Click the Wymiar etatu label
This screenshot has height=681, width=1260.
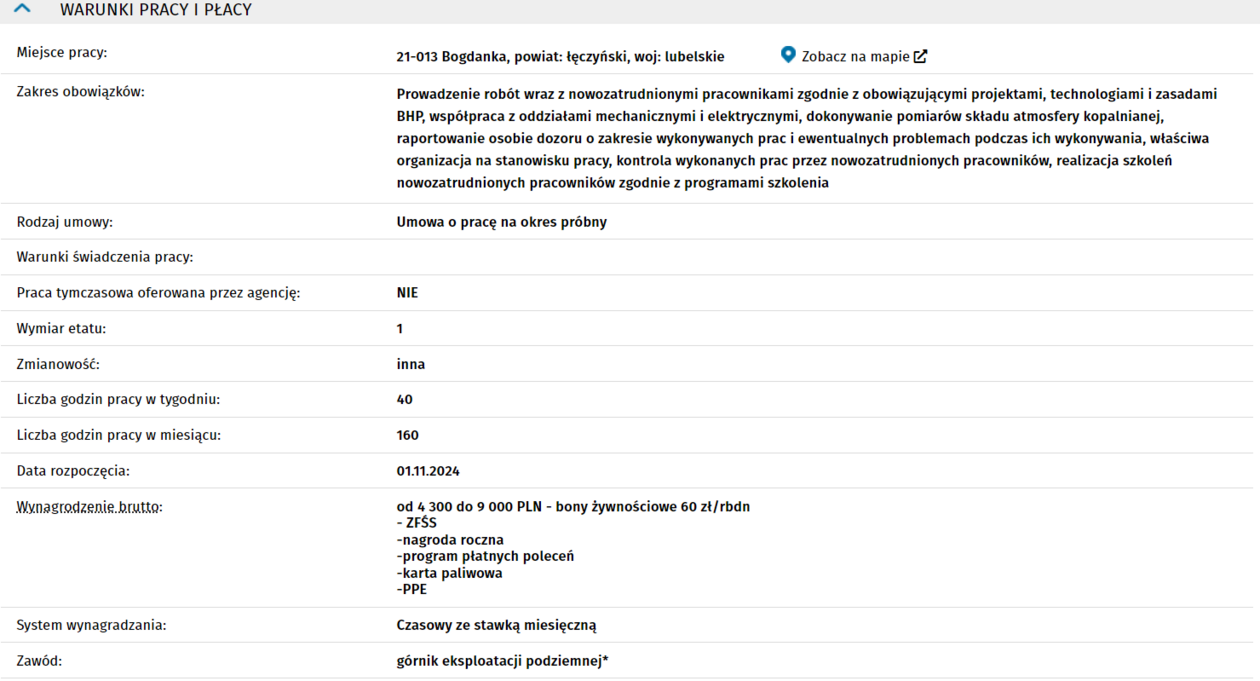[61, 328]
